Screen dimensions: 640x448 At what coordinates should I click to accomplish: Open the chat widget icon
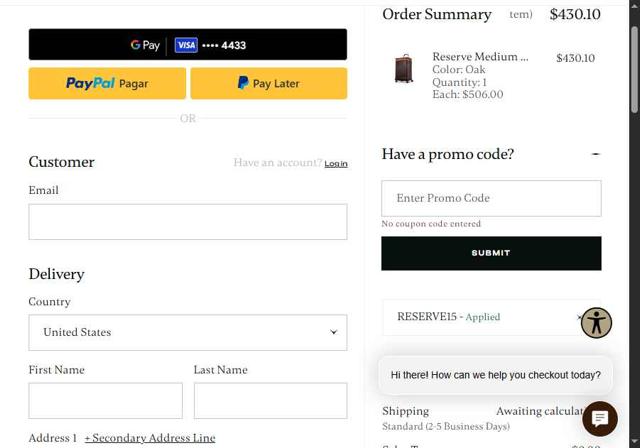click(x=600, y=419)
